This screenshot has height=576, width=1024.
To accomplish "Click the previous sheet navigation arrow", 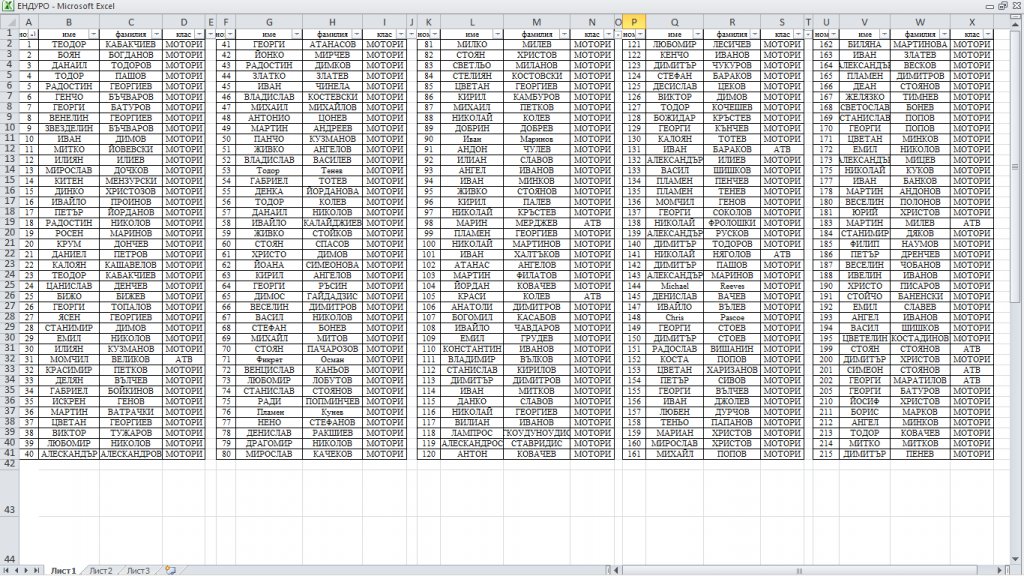I will pyautogui.click(x=17, y=570).
